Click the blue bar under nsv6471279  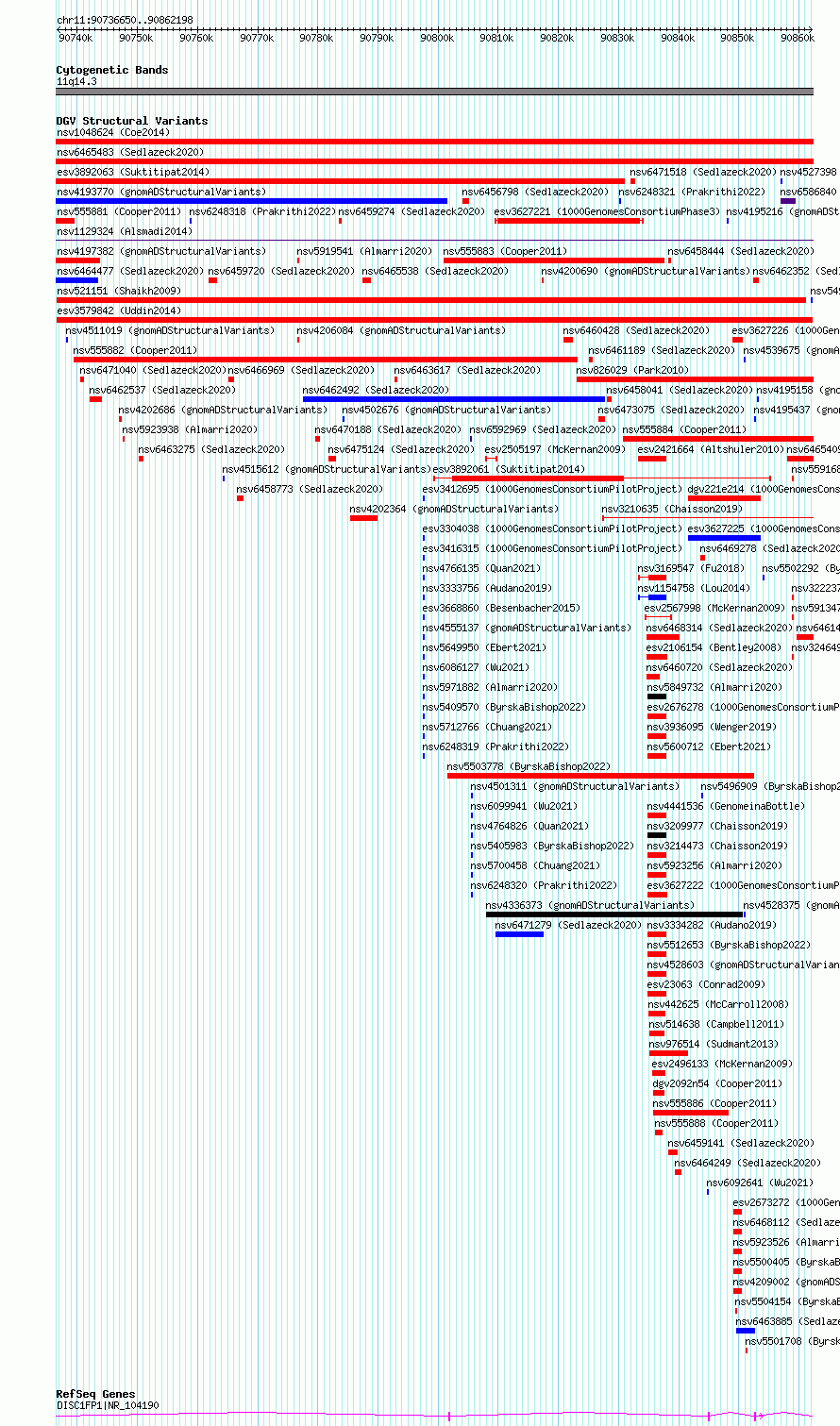click(x=519, y=934)
